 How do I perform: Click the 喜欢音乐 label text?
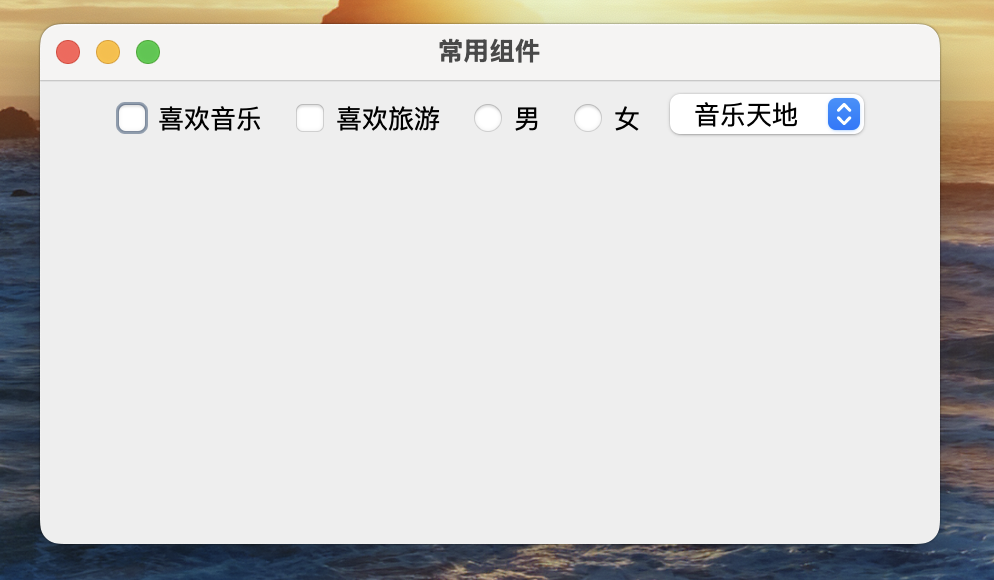coord(210,119)
